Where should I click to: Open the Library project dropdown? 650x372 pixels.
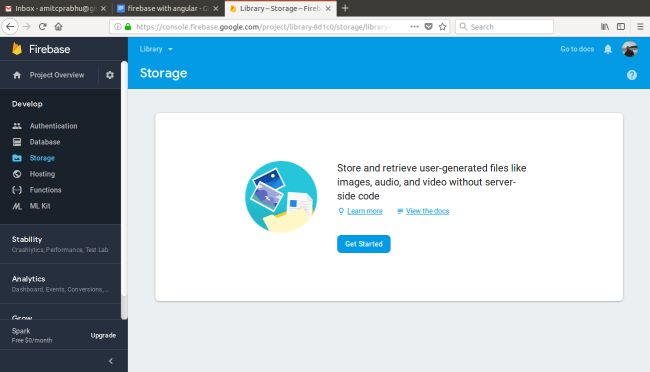pos(156,49)
